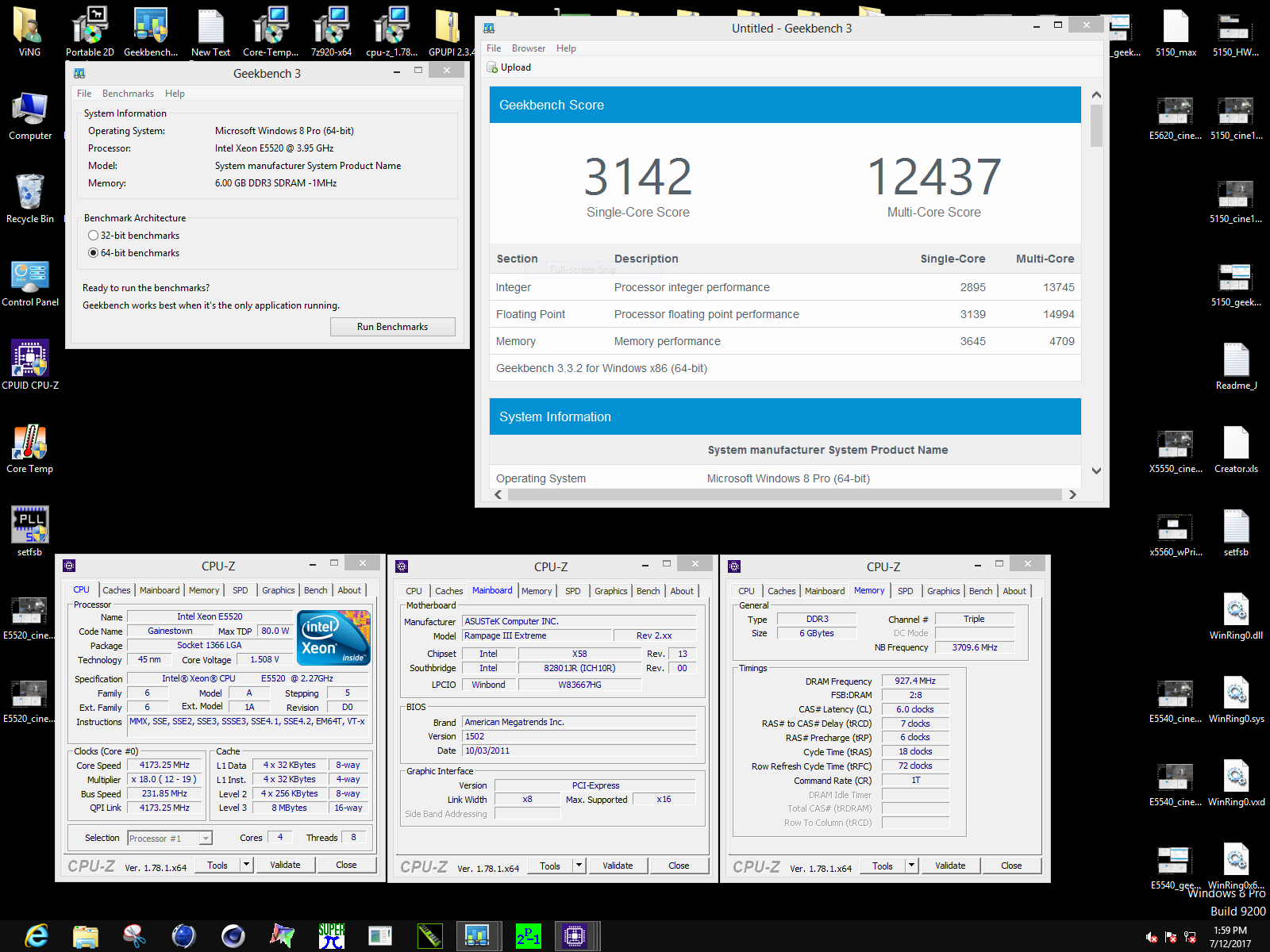Open the Readme_J text file icon
This screenshot has width=1270, height=952.
click(1236, 366)
